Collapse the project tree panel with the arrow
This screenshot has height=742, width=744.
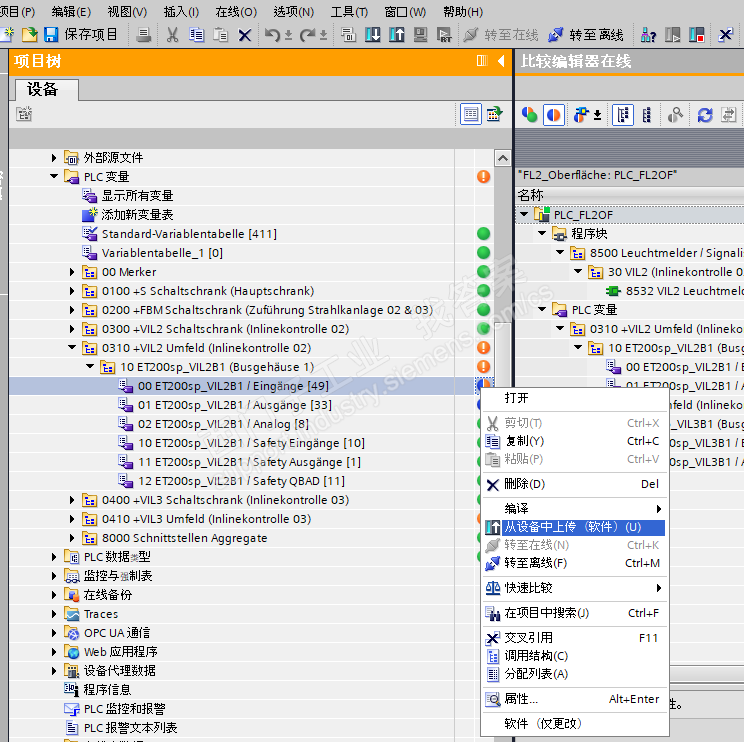501,62
